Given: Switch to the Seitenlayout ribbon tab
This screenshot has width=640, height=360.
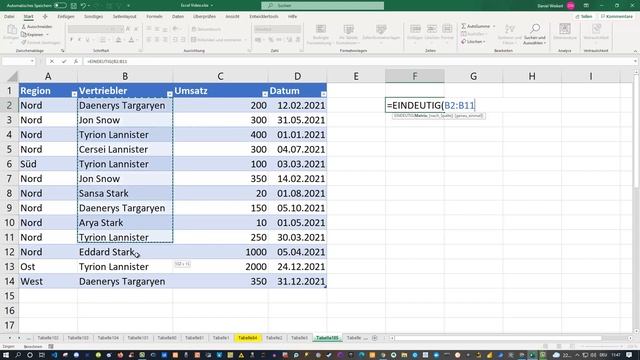Looking at the screenshot, I should (x=124, y=16).
